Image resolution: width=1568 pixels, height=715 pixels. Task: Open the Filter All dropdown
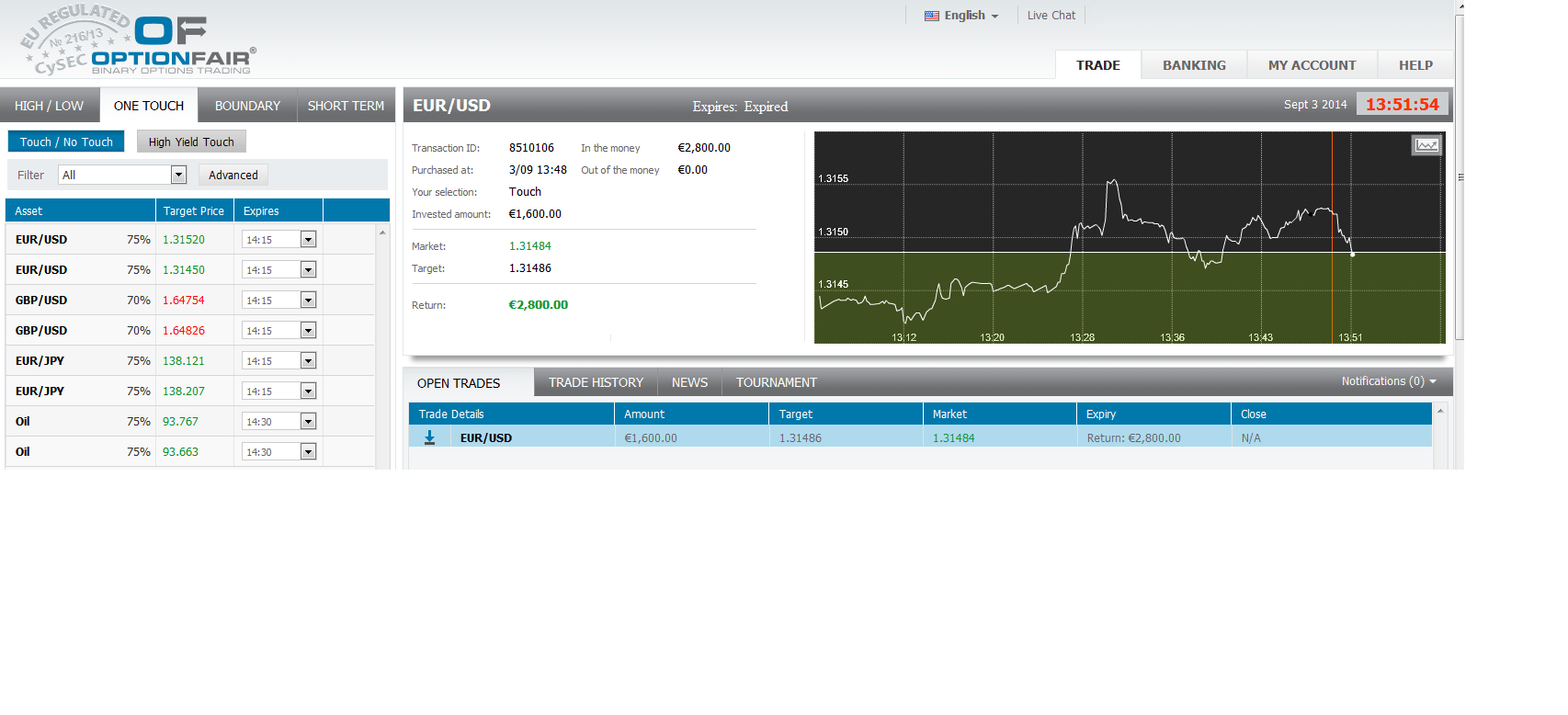[122, 175]
